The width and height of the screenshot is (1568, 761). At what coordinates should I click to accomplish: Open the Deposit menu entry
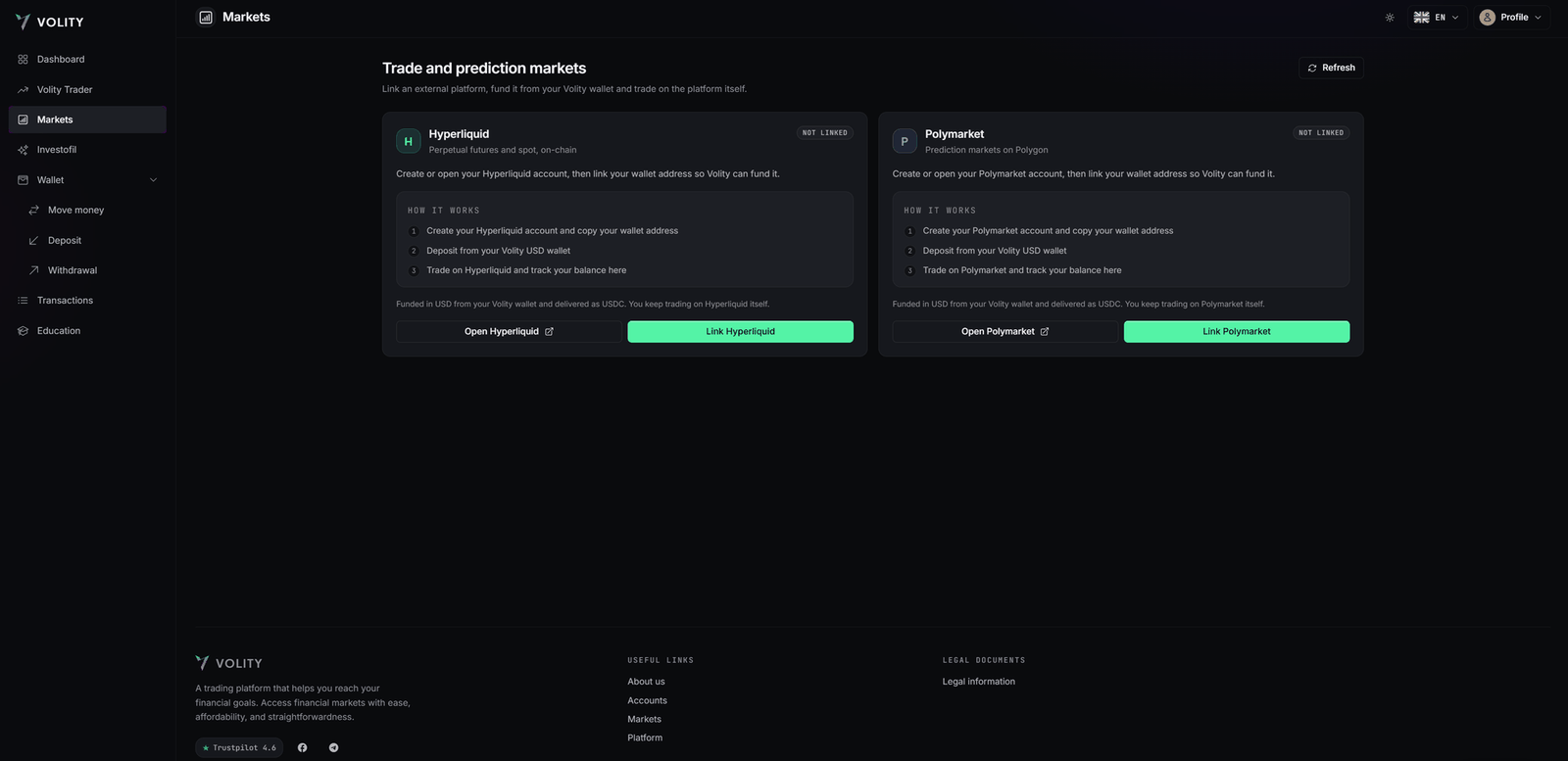point(92,241)
